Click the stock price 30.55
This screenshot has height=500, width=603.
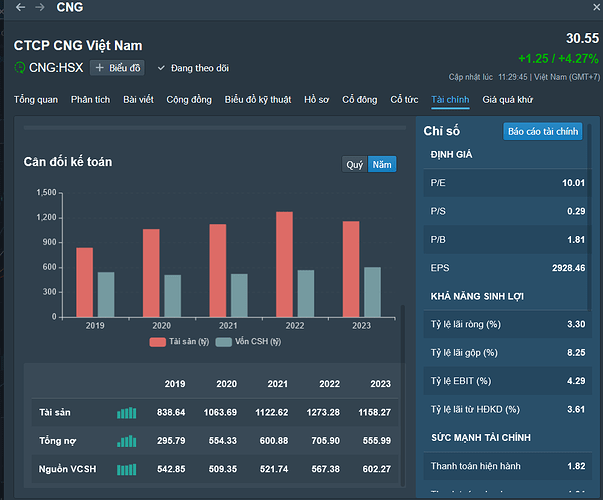(x=582, y=38)
